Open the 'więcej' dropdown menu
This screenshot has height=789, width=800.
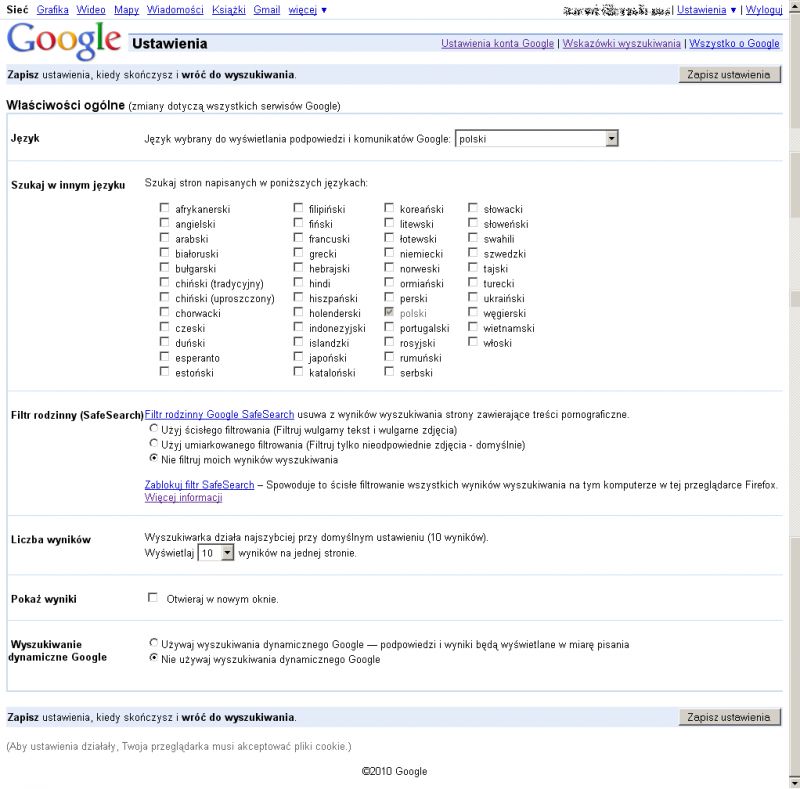pyautogui.click(x=307, y=10)
